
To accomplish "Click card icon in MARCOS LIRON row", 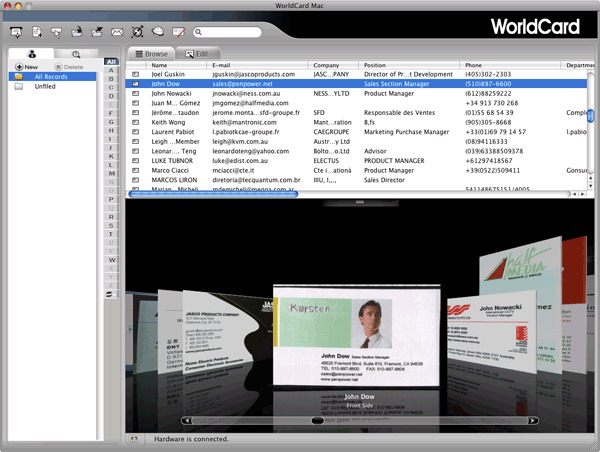I will (135, 180).
